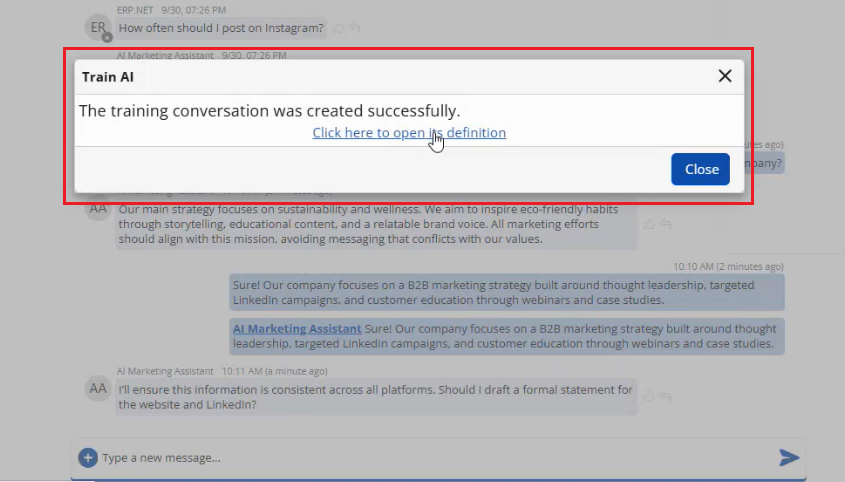The width and height of the screenshot is (845, 482).
Task: Click the ER user avatar
Action: [98, 28]
